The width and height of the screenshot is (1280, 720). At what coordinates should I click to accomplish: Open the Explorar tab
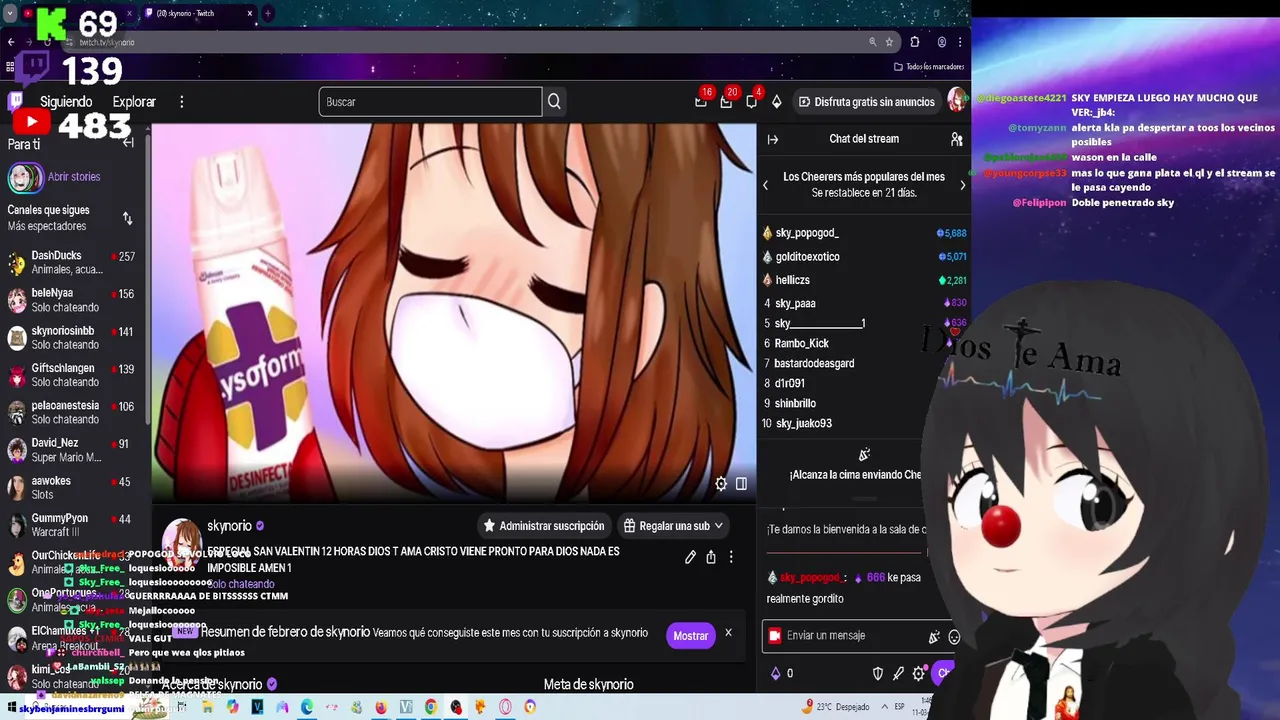coord(134,102)
